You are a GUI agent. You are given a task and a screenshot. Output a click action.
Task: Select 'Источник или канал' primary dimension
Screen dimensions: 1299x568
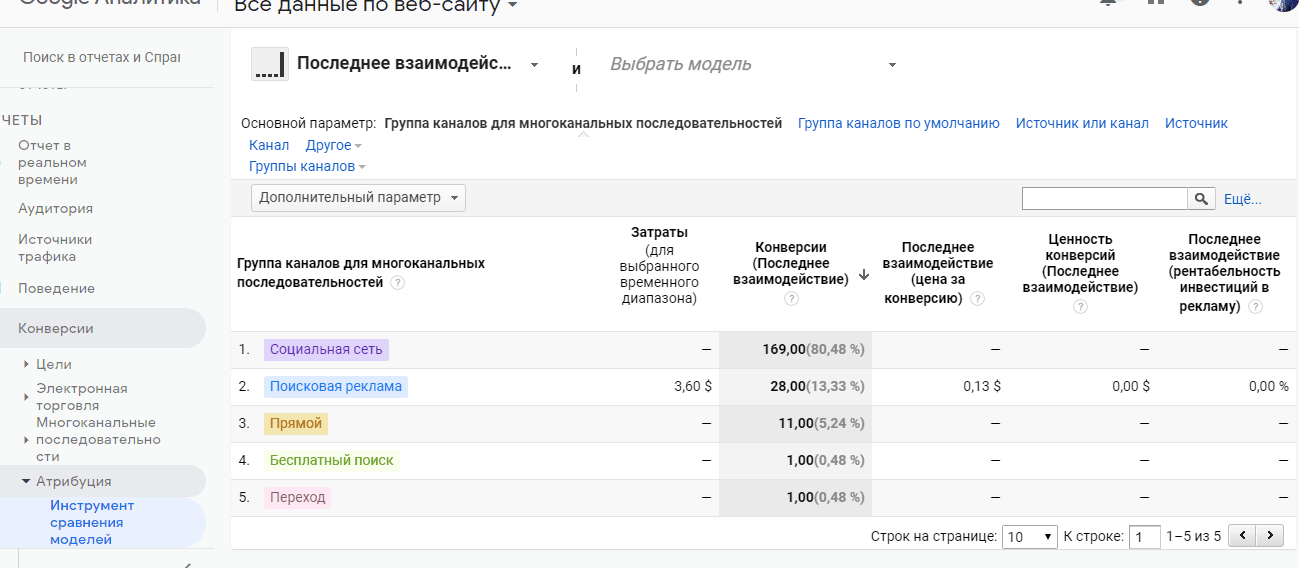tap(1081, 123)
